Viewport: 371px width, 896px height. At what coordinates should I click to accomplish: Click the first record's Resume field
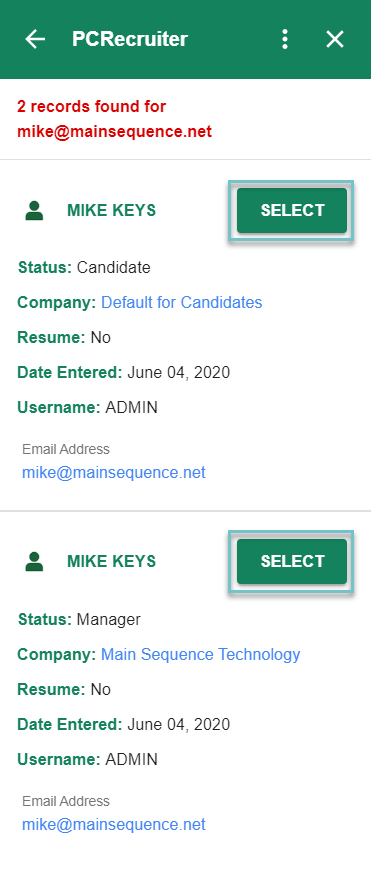[x=64, y=337]
